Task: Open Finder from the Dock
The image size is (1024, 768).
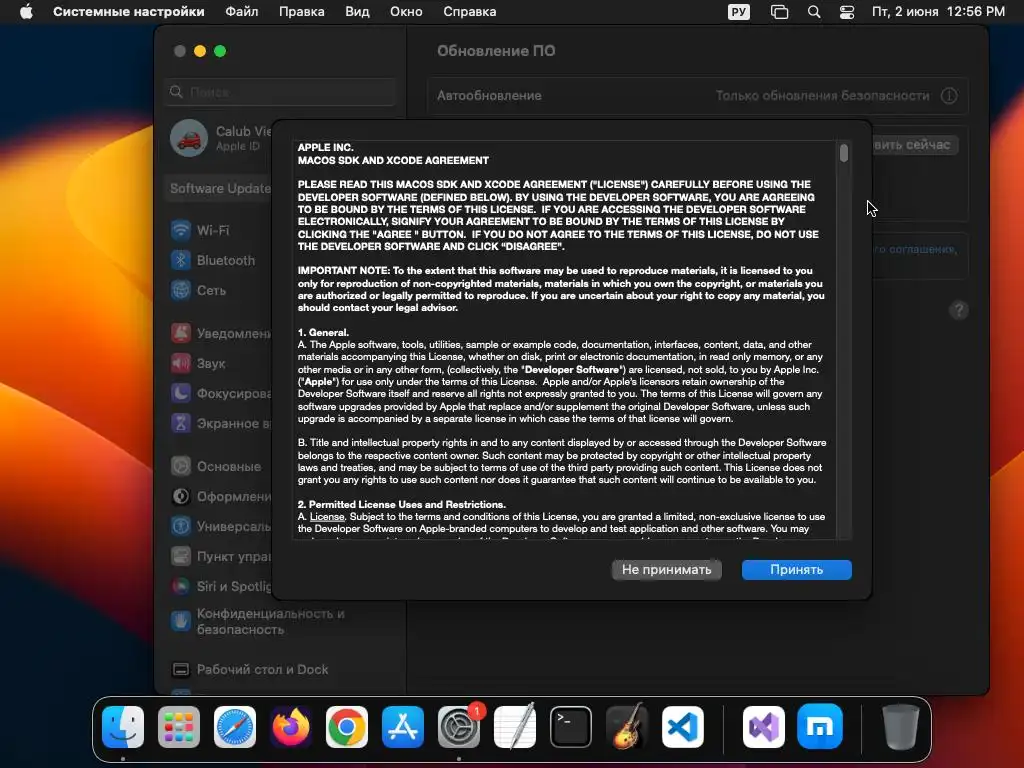Action: pyautogui.click(x=123, y=727)
